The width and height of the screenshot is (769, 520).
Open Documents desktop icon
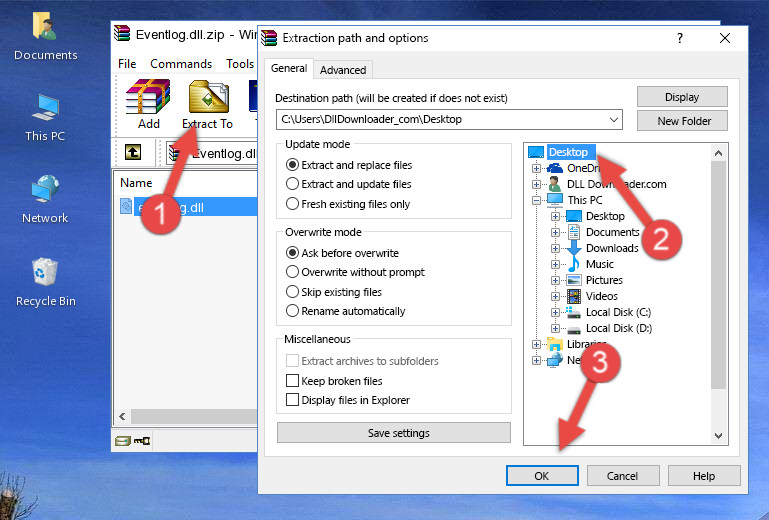[x=45, y=26]
